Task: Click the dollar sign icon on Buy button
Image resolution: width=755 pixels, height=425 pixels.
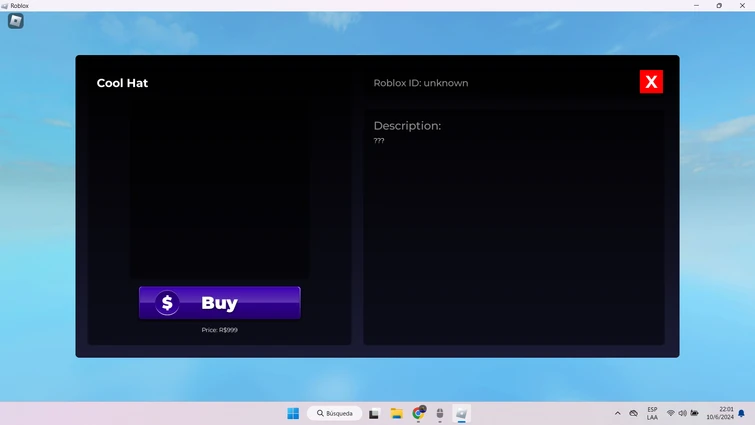Action: pos(167,303)
